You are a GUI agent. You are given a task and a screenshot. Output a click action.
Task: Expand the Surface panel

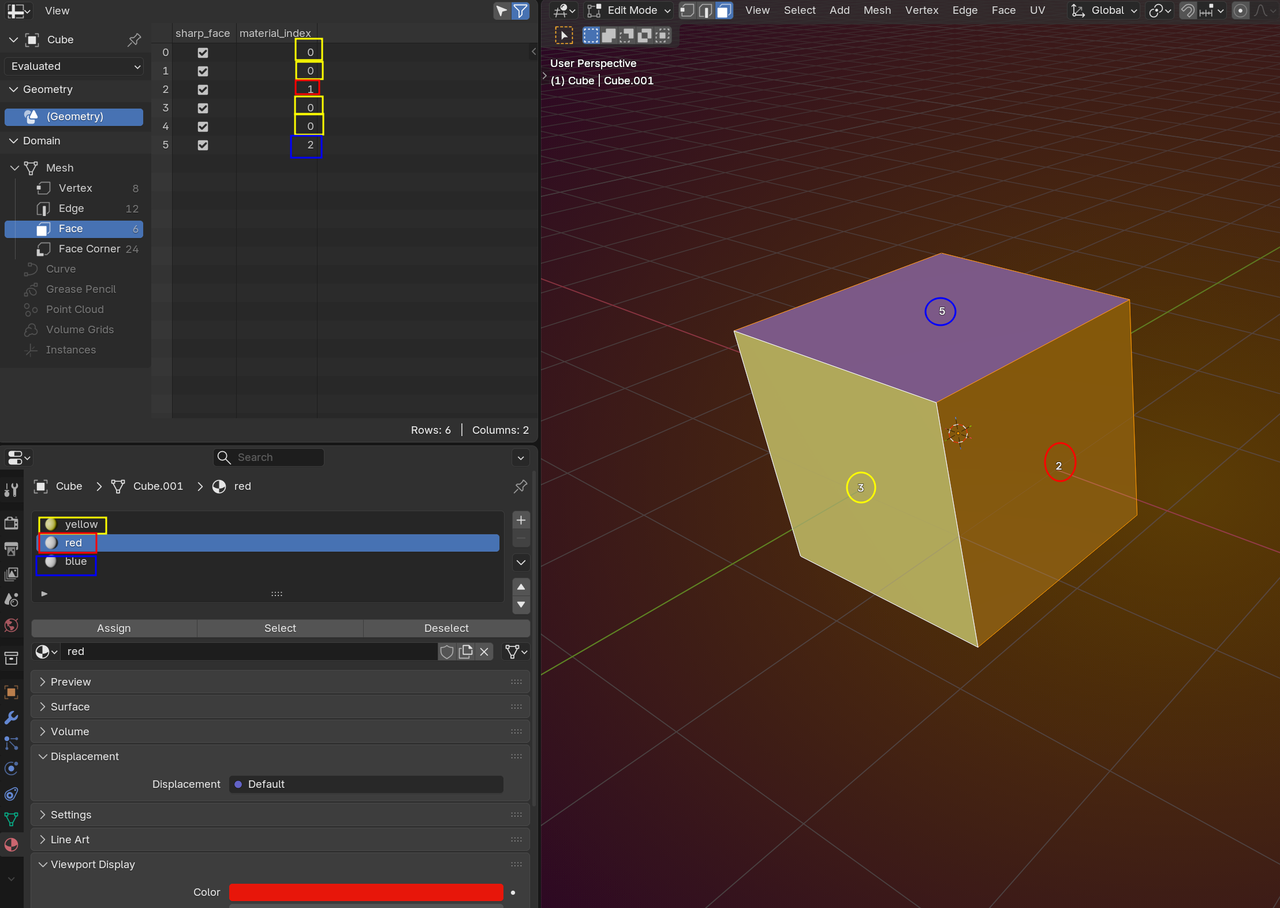(x=70, y=707)
